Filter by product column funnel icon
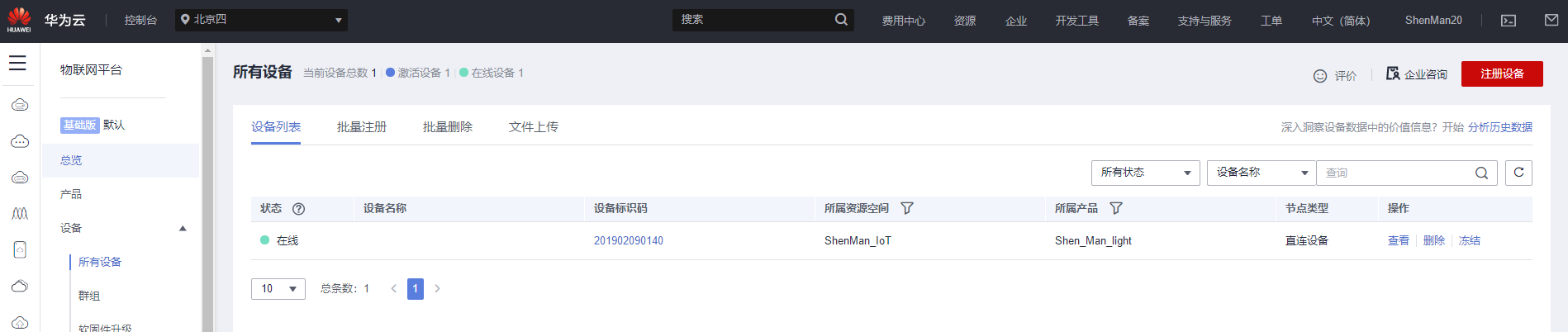Screen dimensions: 1568x332 [1116, 208]
